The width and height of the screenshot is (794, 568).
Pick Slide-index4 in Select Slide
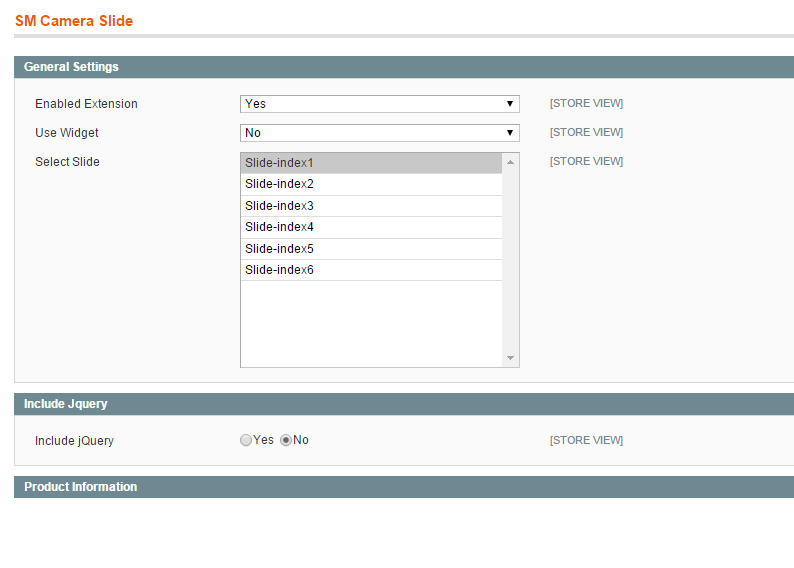pos(371,227)
